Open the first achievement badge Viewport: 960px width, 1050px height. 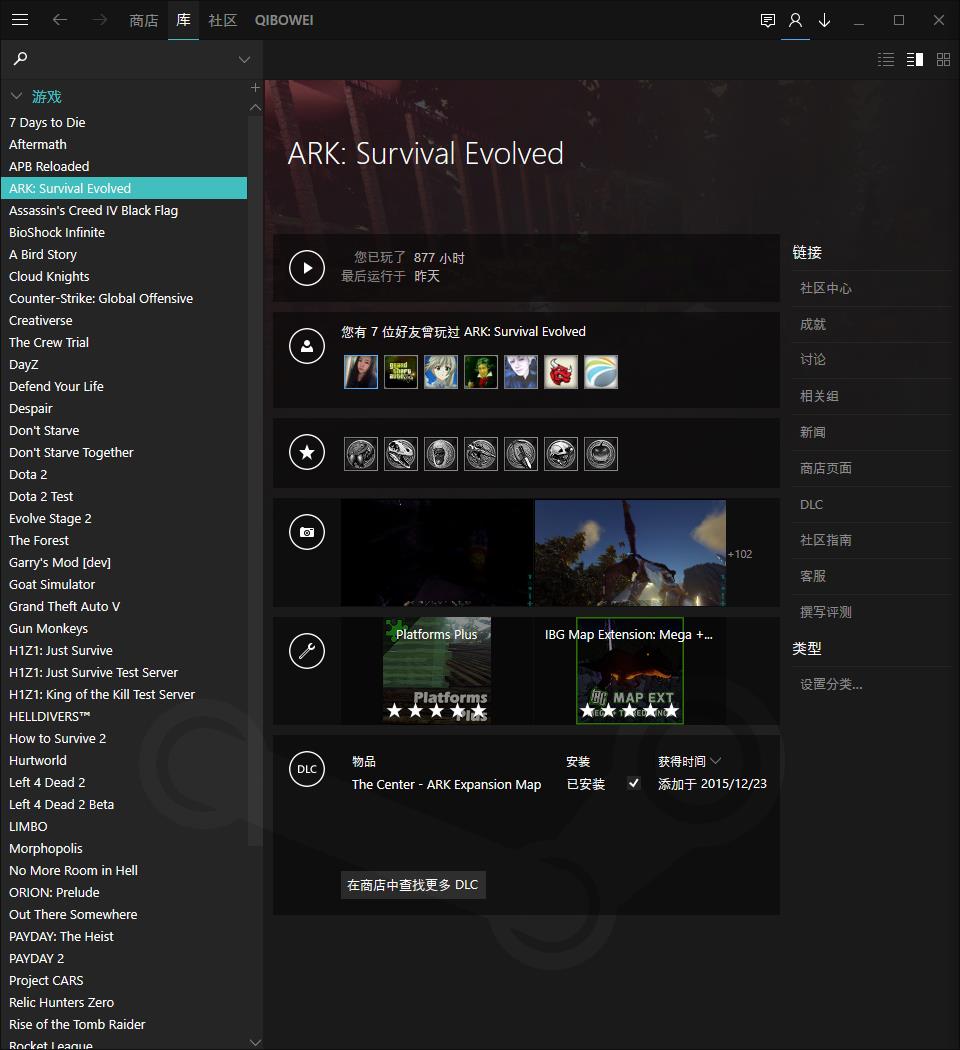(361, 454)
